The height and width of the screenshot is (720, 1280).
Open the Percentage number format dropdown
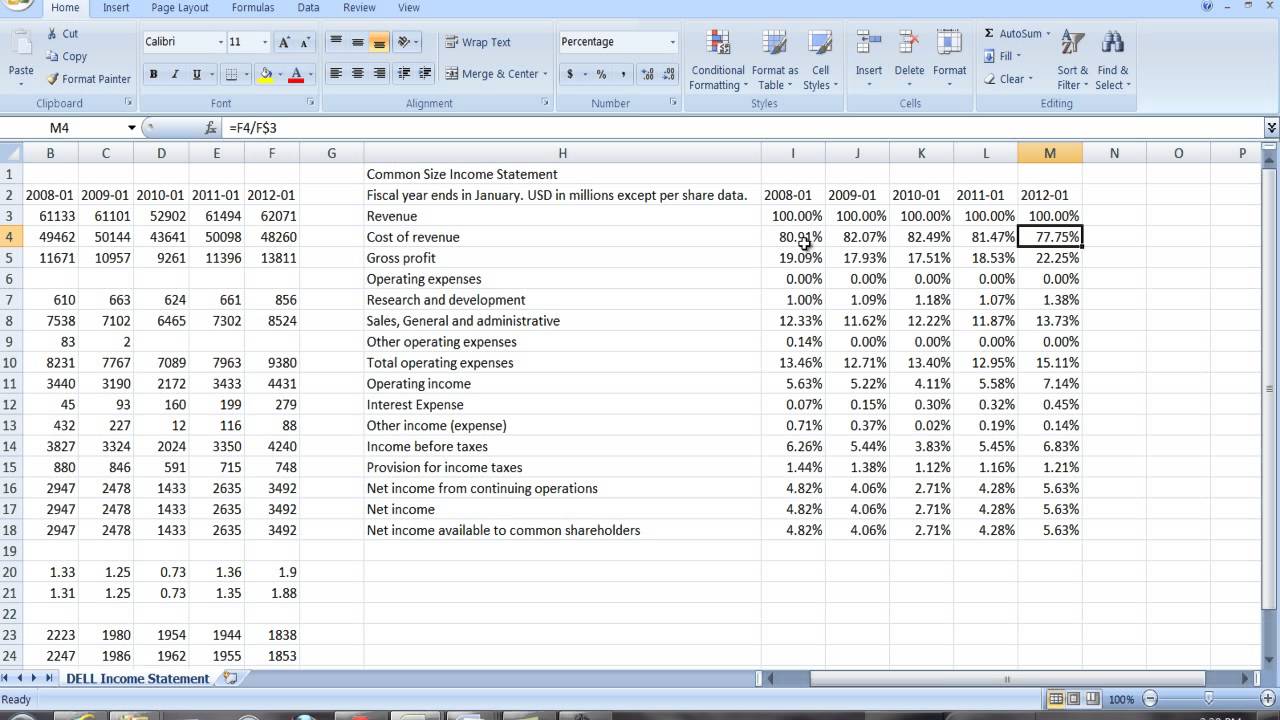click(672, 42)
